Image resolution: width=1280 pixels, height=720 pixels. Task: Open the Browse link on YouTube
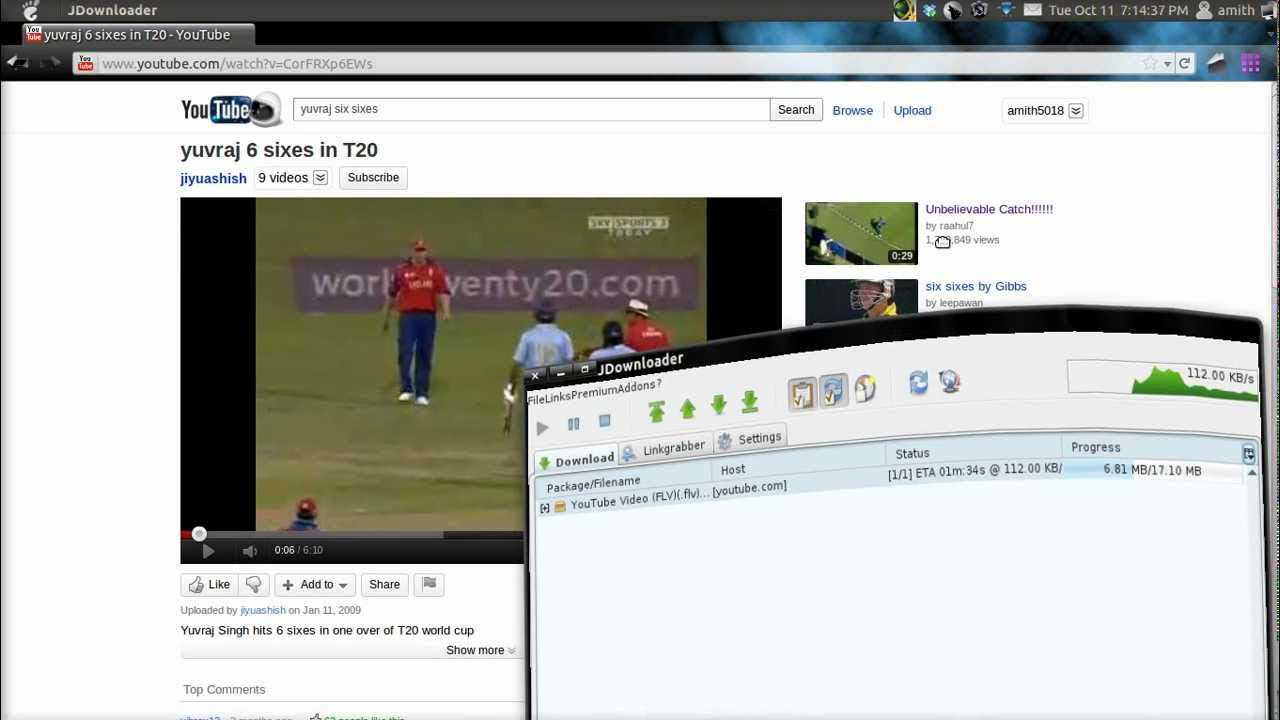[x=853, y=111]
